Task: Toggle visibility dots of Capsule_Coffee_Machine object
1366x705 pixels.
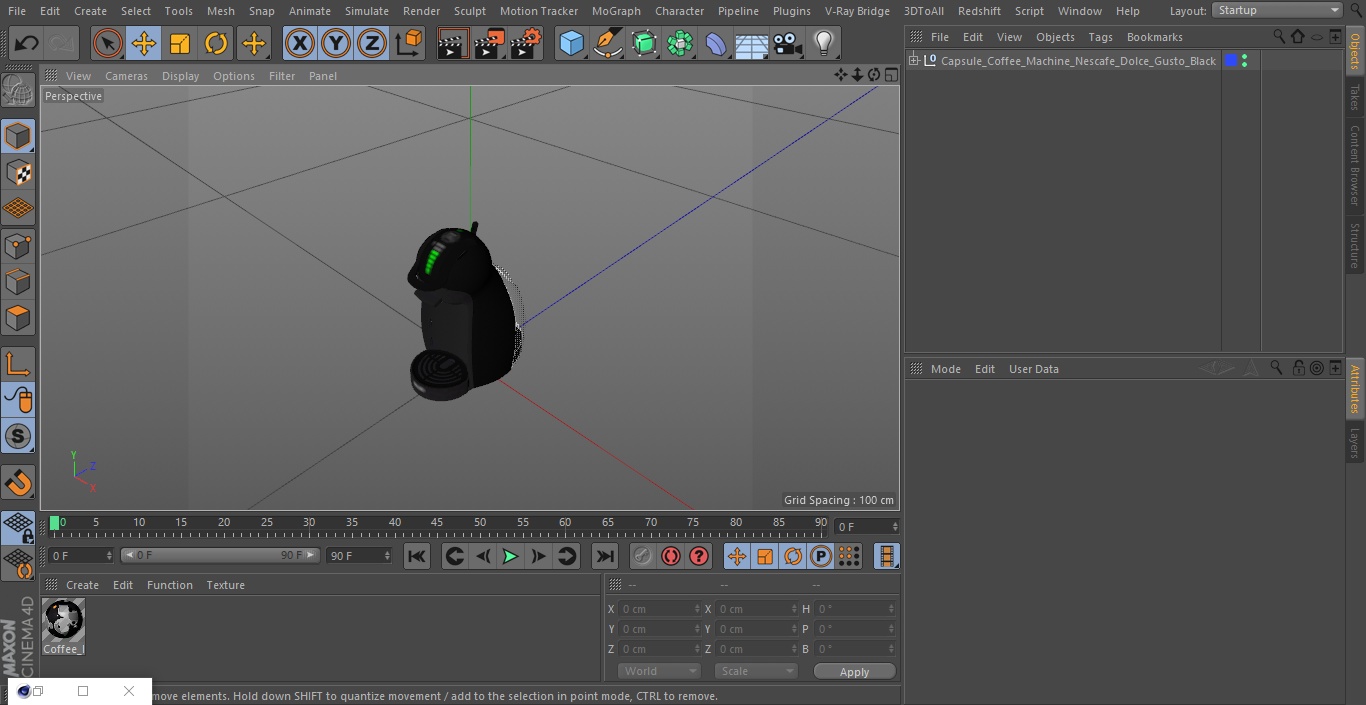Action: [x=1244, y=61]
